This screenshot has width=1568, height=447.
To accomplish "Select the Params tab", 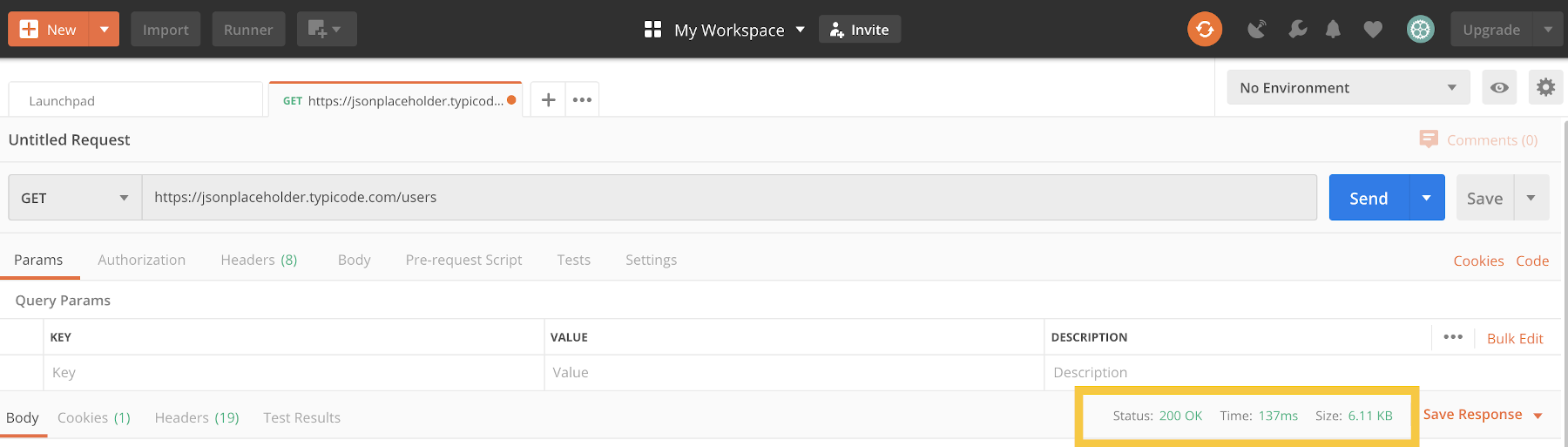I will click(38, 260).
